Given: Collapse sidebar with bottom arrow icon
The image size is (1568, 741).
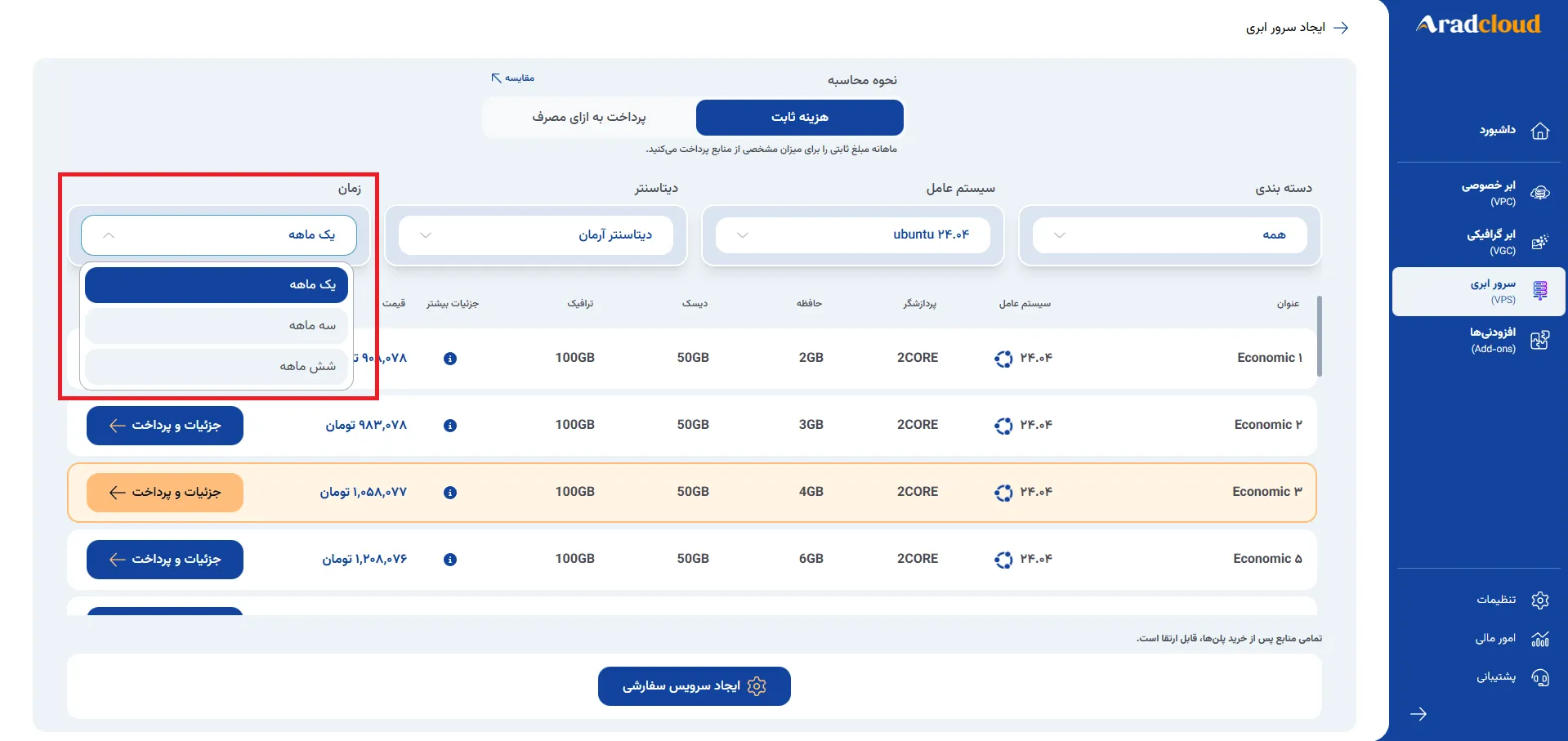Looking at the screenshot, I should click(1418, 714).
